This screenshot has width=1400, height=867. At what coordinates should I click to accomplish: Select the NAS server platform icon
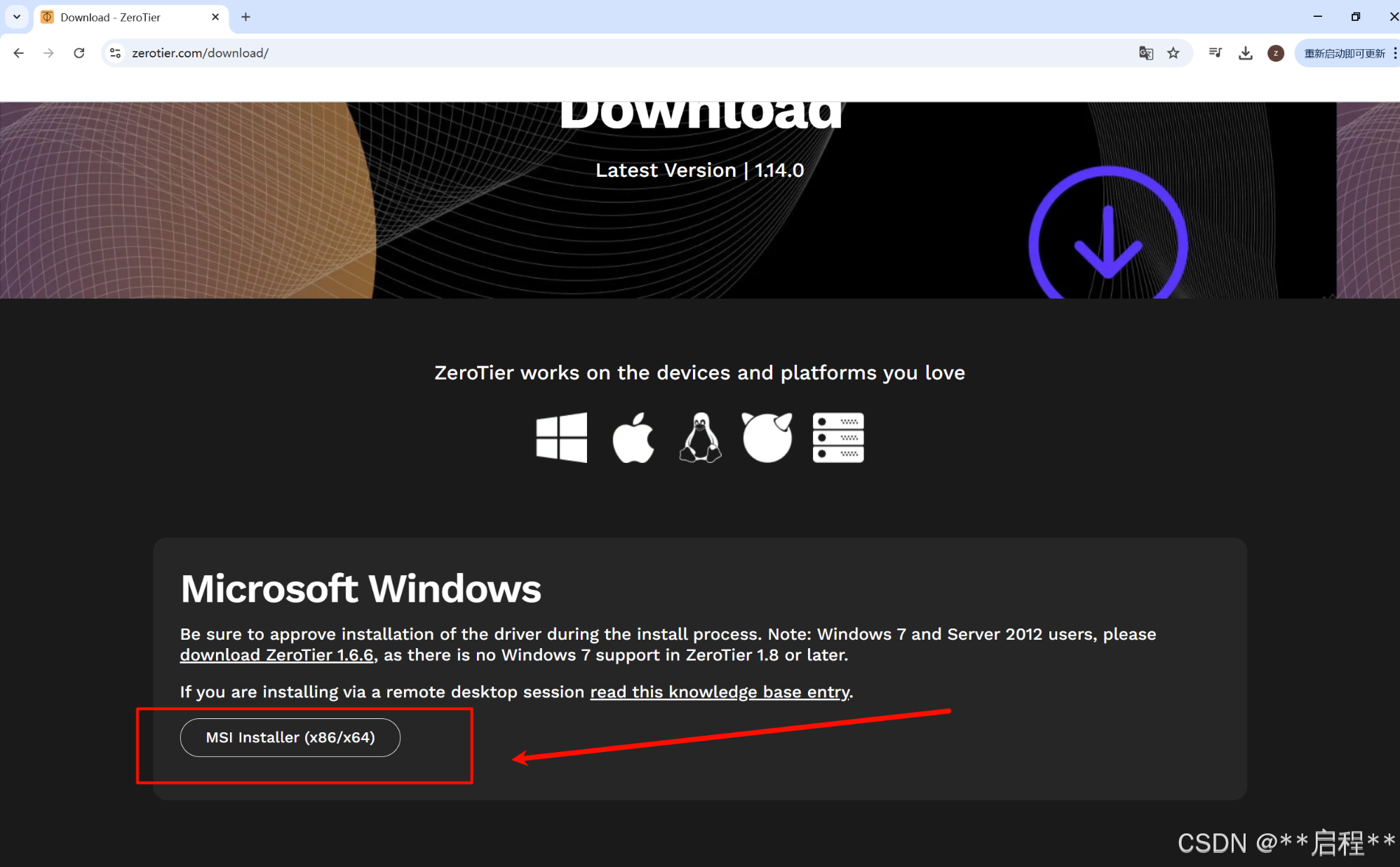tap(838, 438)
